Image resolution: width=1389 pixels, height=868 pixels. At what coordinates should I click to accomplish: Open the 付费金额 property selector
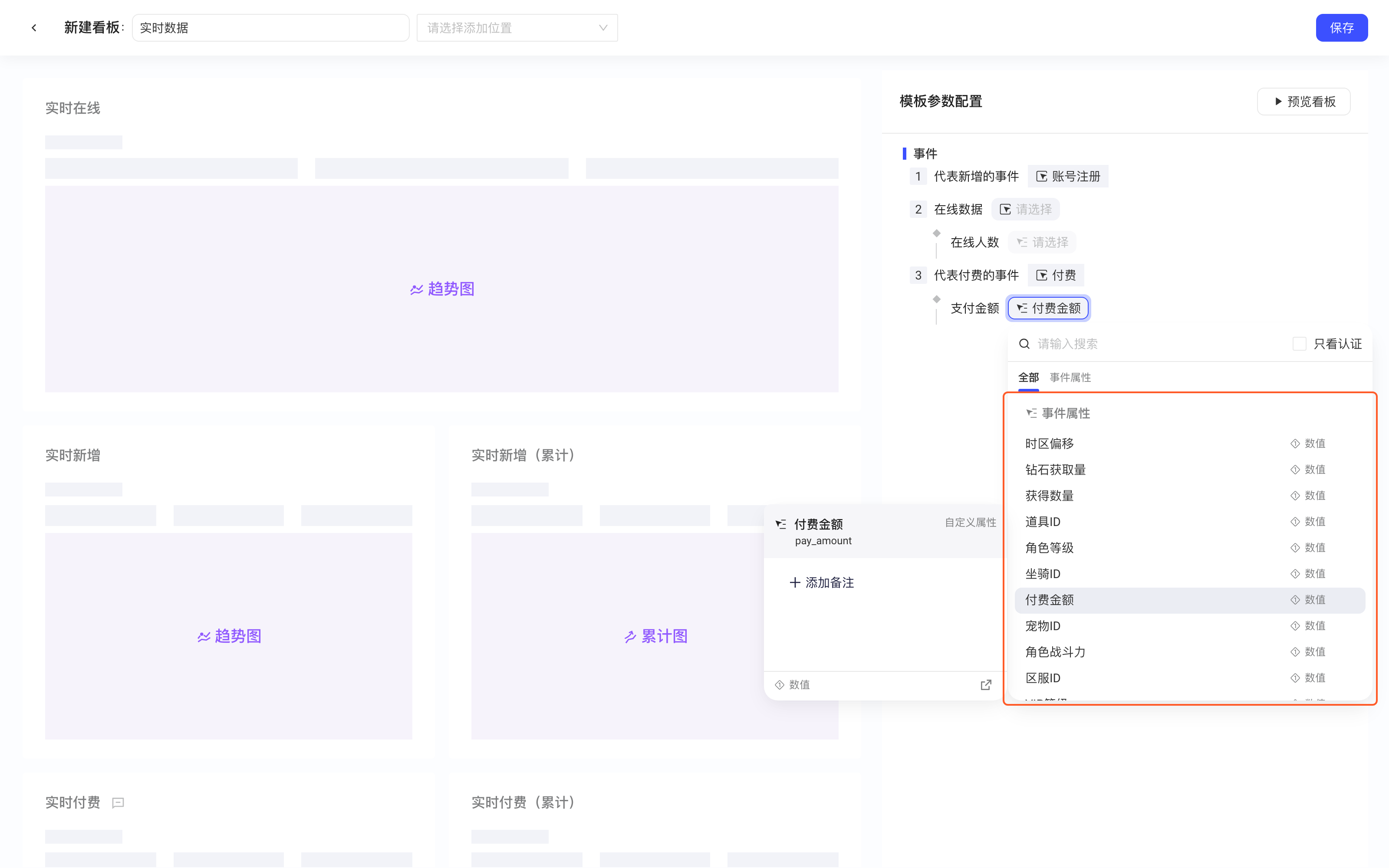point(1048,308)
